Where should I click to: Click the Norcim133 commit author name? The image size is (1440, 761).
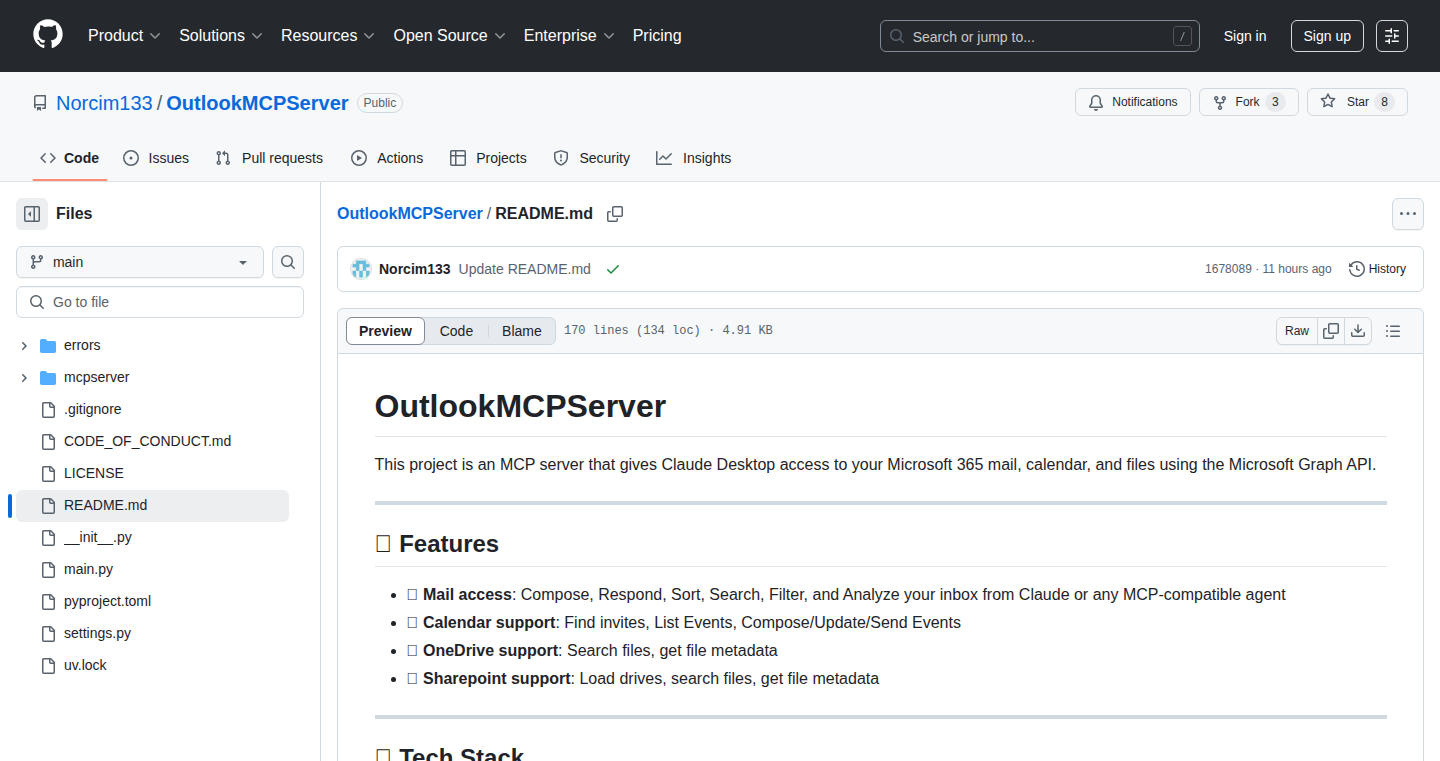pos(415,269)
